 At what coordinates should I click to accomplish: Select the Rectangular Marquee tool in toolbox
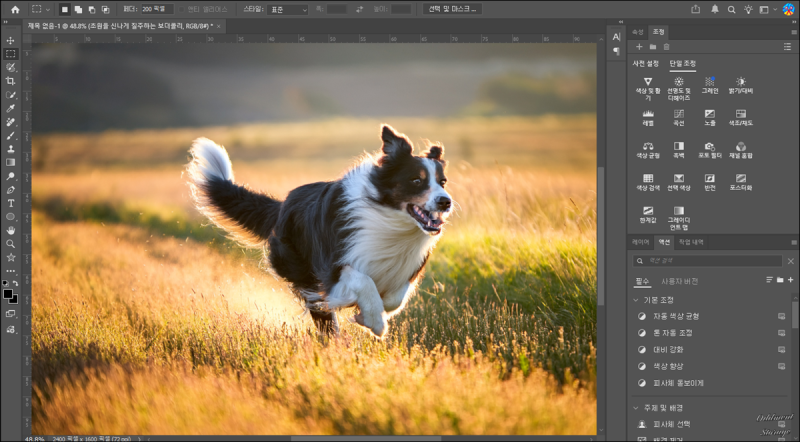[x=10, y=54]
